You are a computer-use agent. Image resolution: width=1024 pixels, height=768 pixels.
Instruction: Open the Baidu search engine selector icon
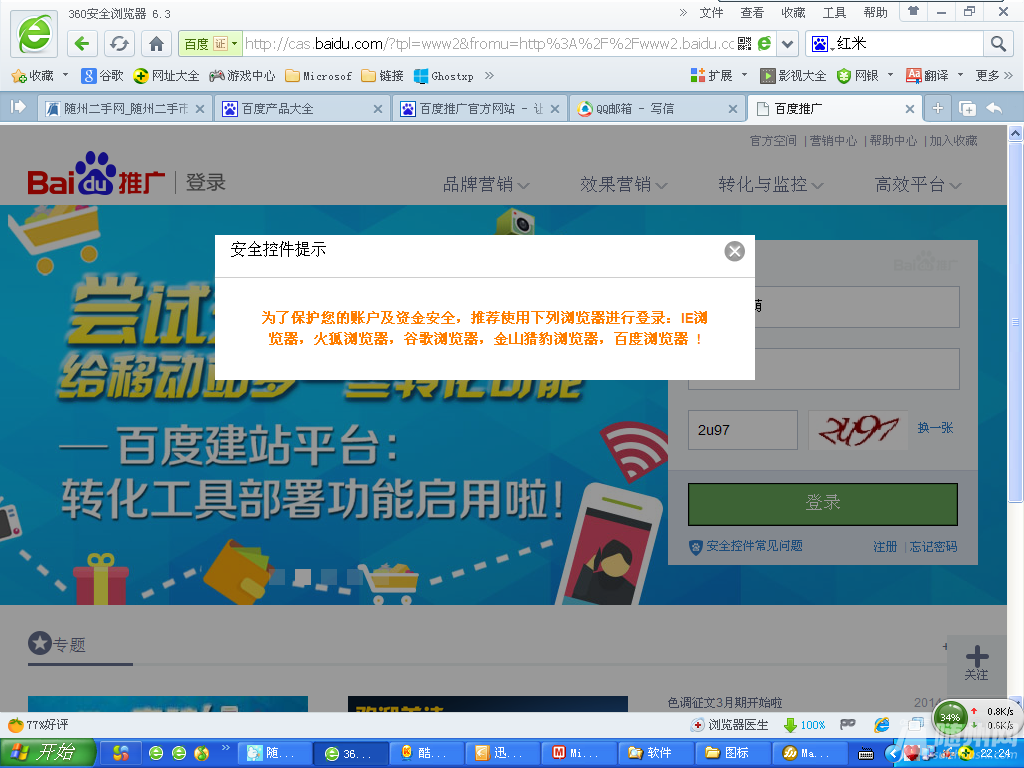(820, 44)
